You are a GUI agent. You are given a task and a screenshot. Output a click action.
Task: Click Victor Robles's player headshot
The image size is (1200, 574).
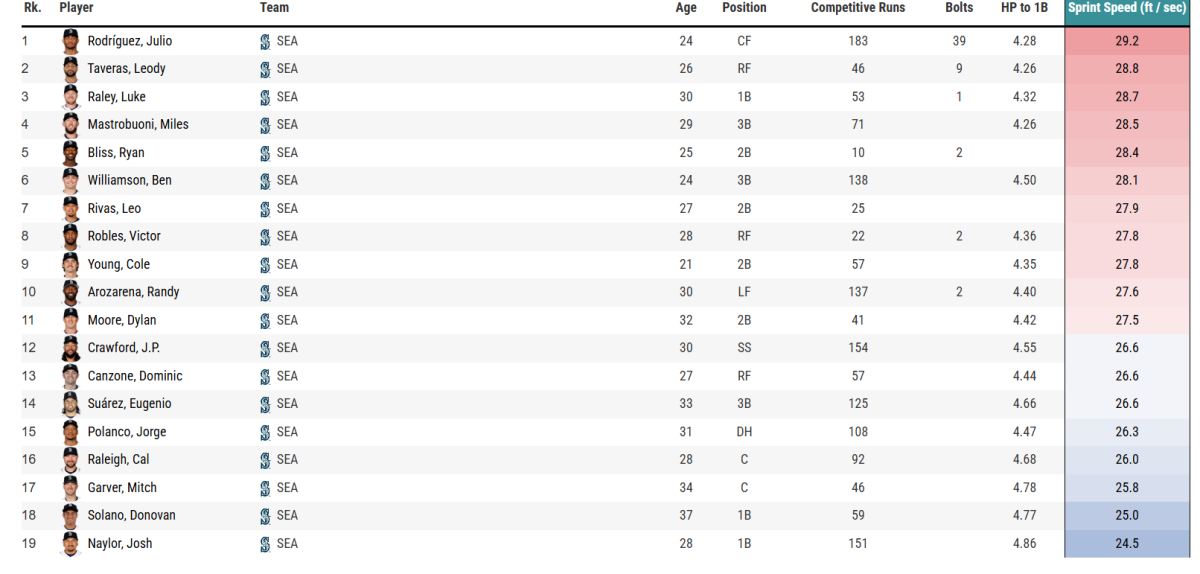point(70,236)
